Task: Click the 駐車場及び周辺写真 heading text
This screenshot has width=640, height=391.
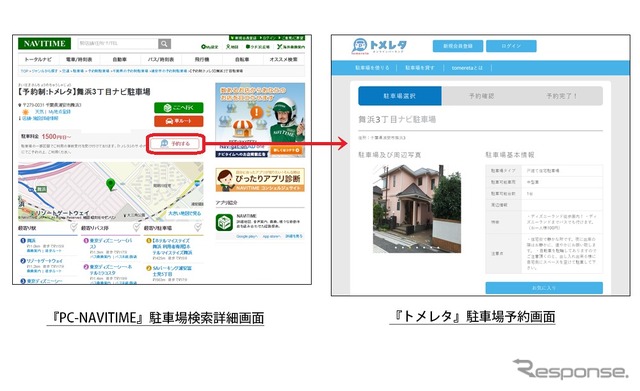Action: click(390, 155)
